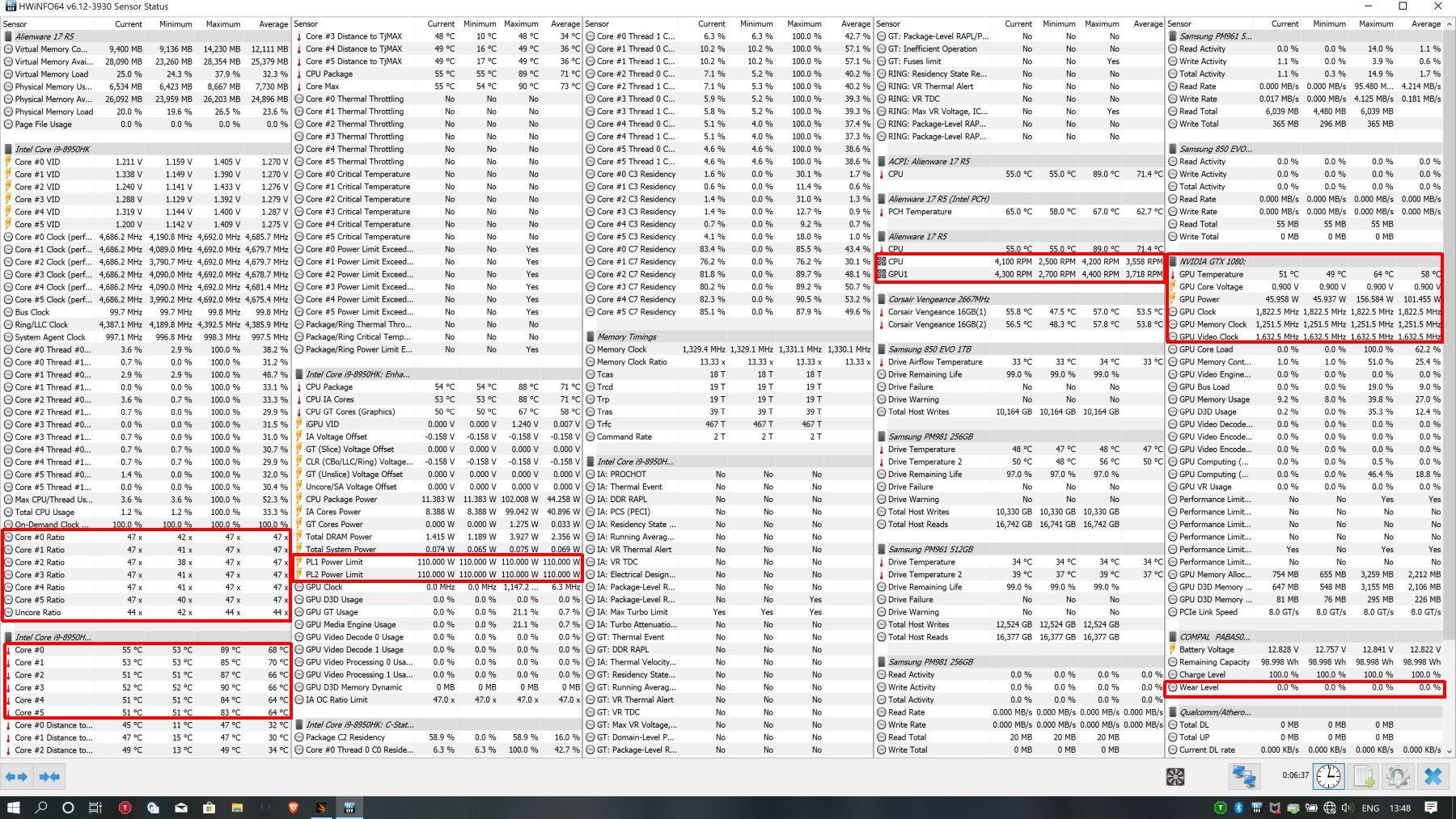The width and height of the screenshot is (1456, 819).
Task: Select the System Agent Clock row
Action: 146,336
